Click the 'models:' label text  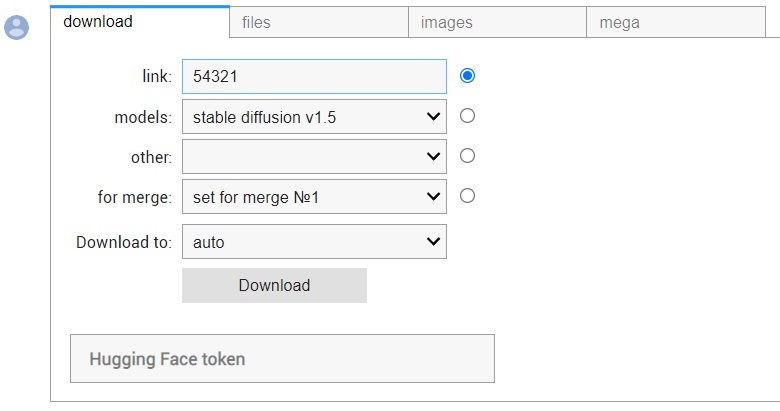(143, 117)
